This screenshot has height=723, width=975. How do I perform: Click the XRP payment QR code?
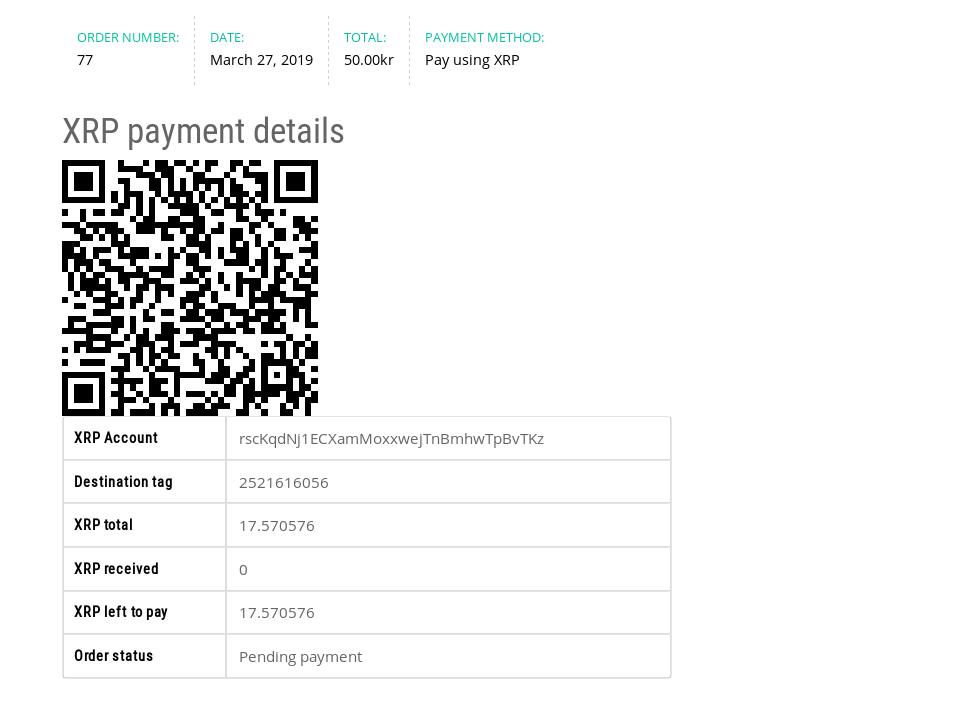pyautogui.click(x=190, y=288)
